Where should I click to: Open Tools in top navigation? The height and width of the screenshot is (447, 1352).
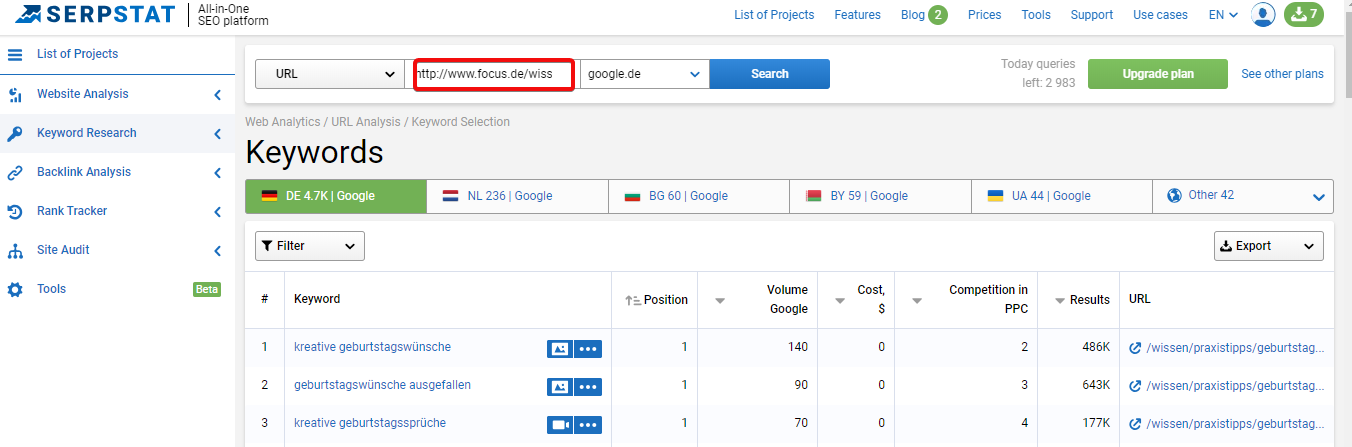[1036, 15]
